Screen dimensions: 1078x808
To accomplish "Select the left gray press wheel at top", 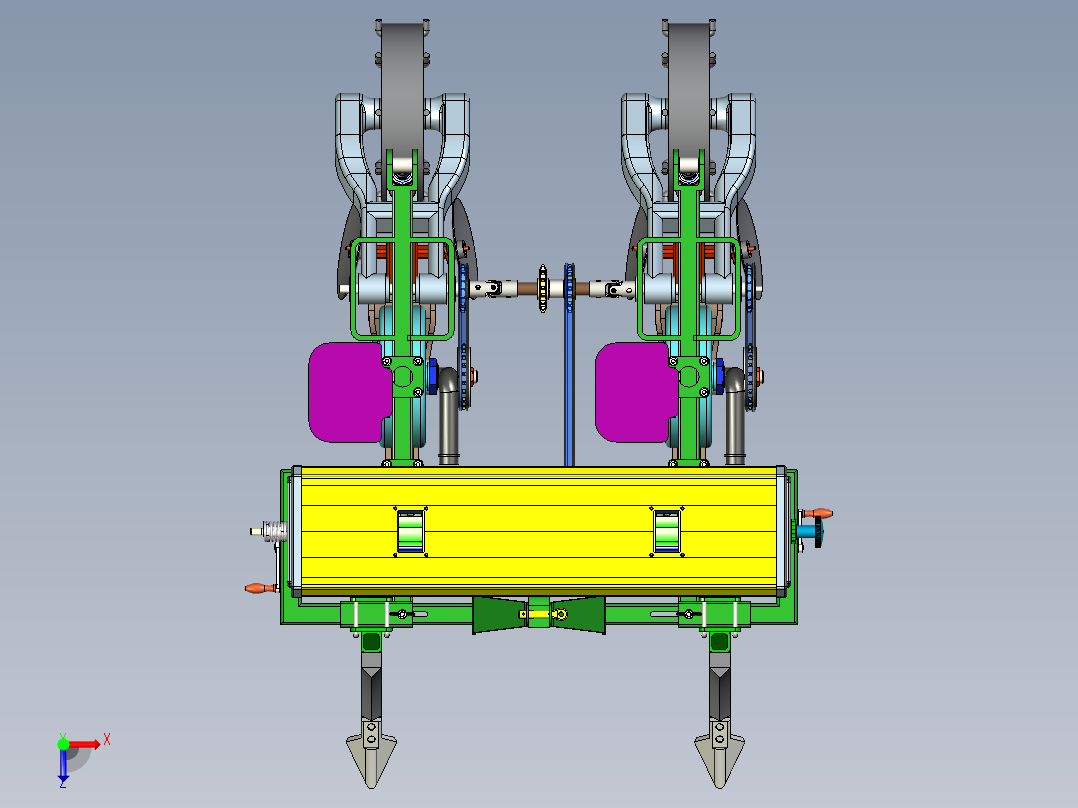I will (x=402, y=89).
